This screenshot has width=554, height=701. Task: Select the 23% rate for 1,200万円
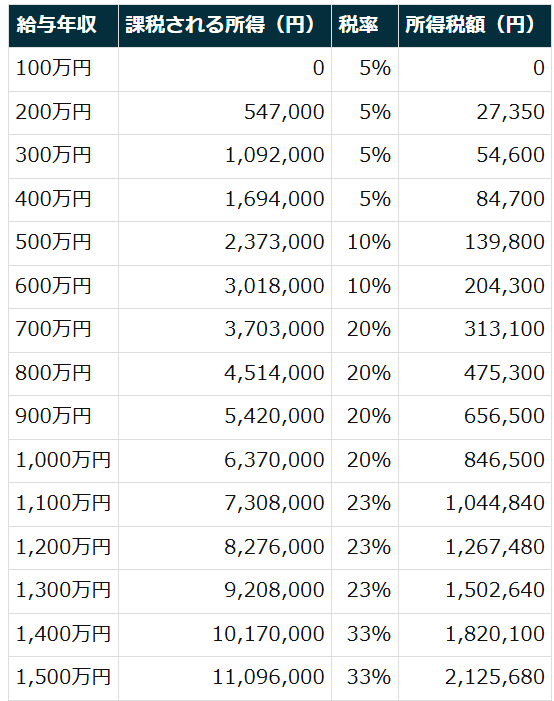[x=365, y=547]
